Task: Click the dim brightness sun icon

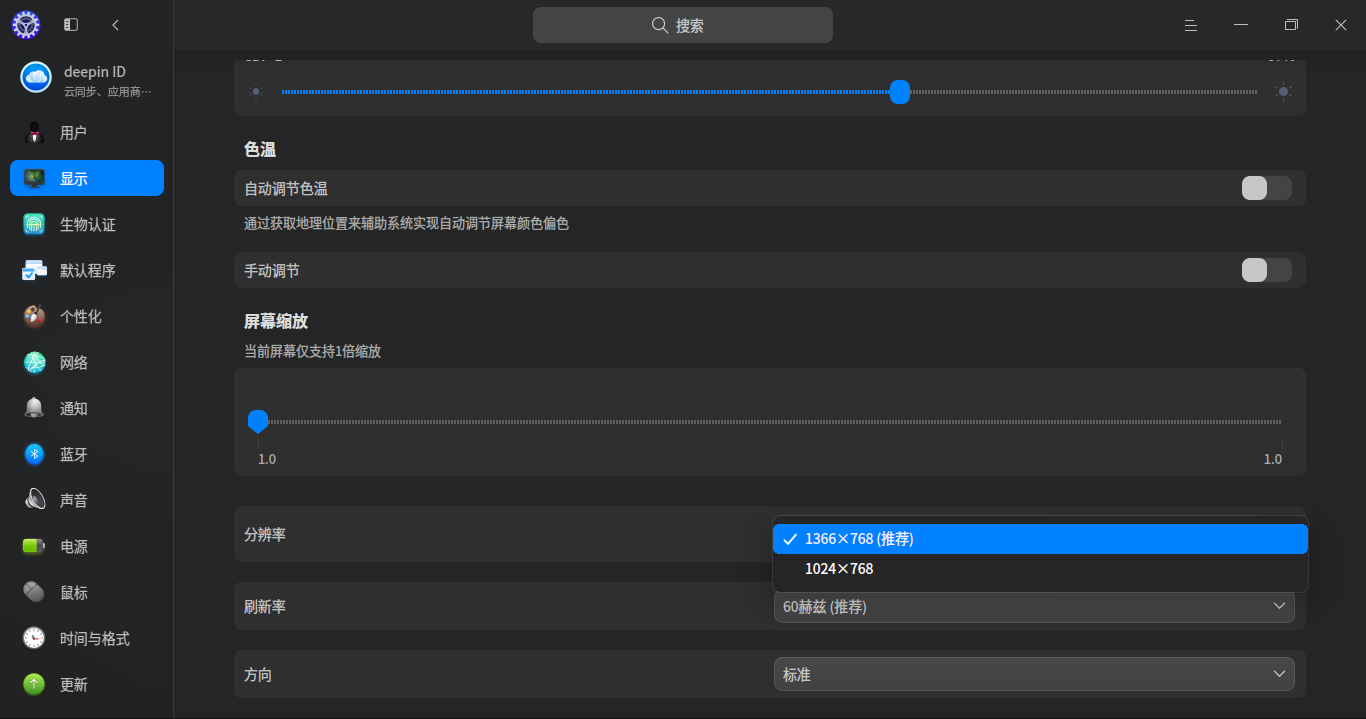Action: pyautogui.click(x=257, y=92)
